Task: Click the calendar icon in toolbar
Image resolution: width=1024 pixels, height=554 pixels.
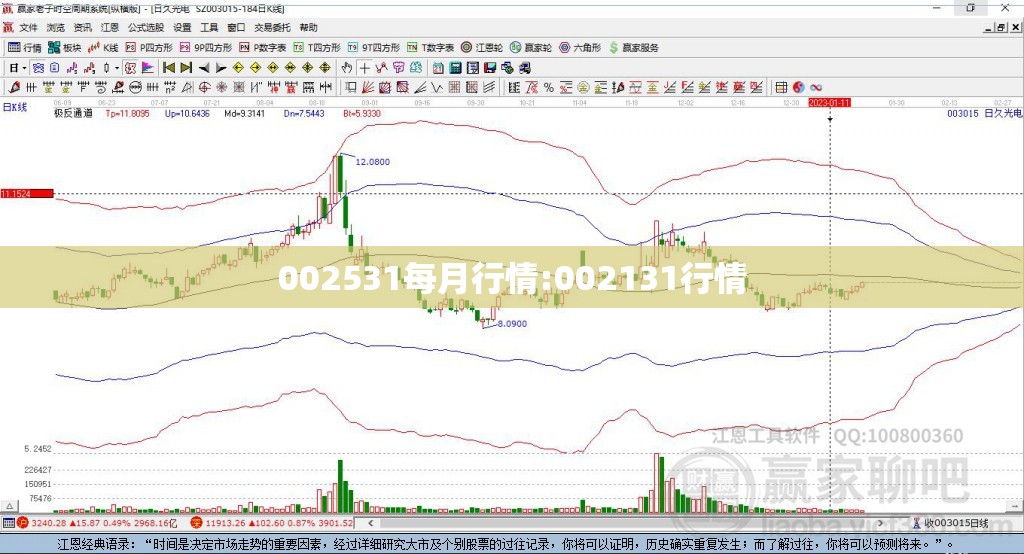Action: tap(438, 68)
